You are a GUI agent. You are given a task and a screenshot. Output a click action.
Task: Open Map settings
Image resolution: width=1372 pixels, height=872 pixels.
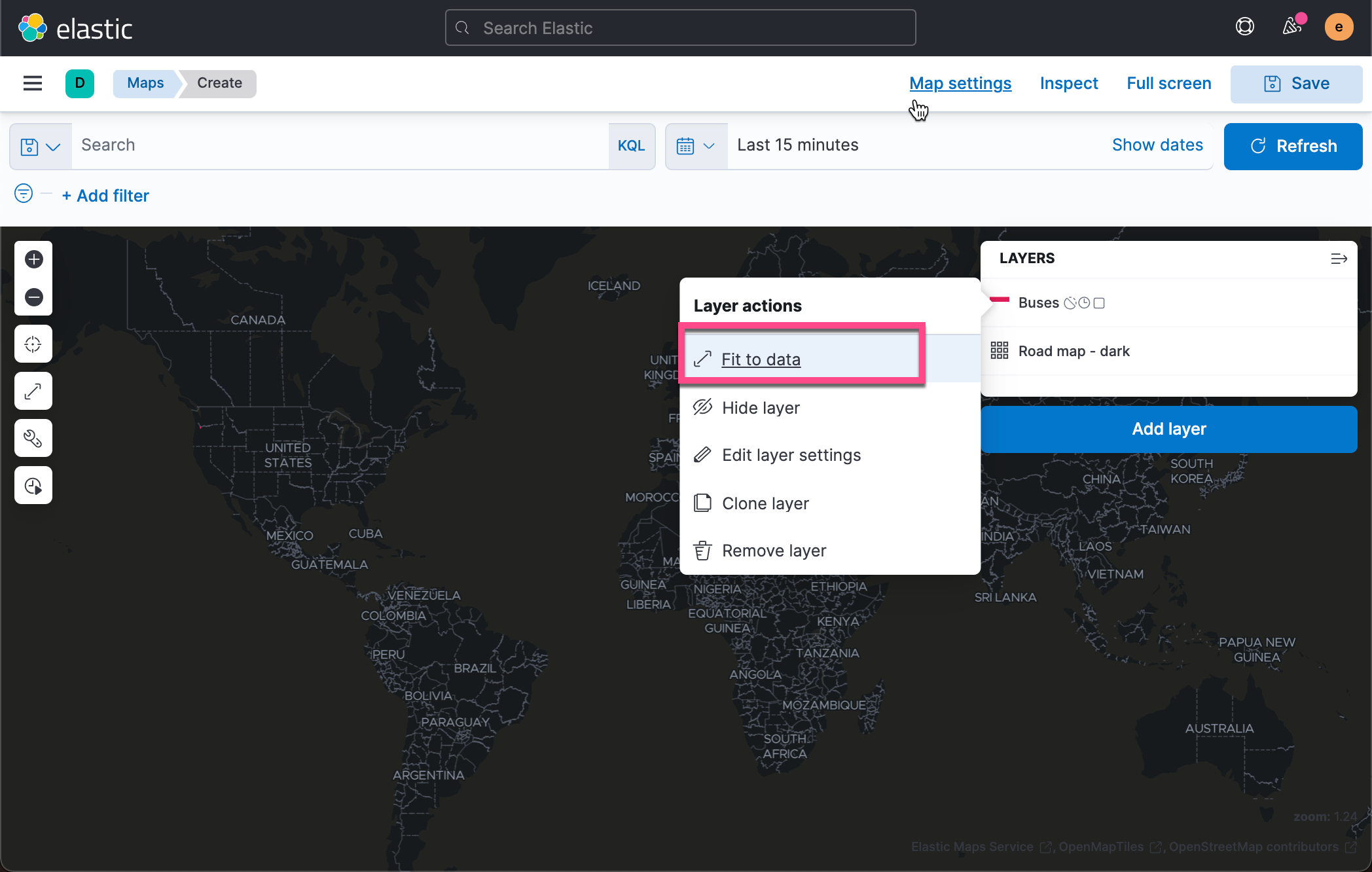(x=960, y=83)
